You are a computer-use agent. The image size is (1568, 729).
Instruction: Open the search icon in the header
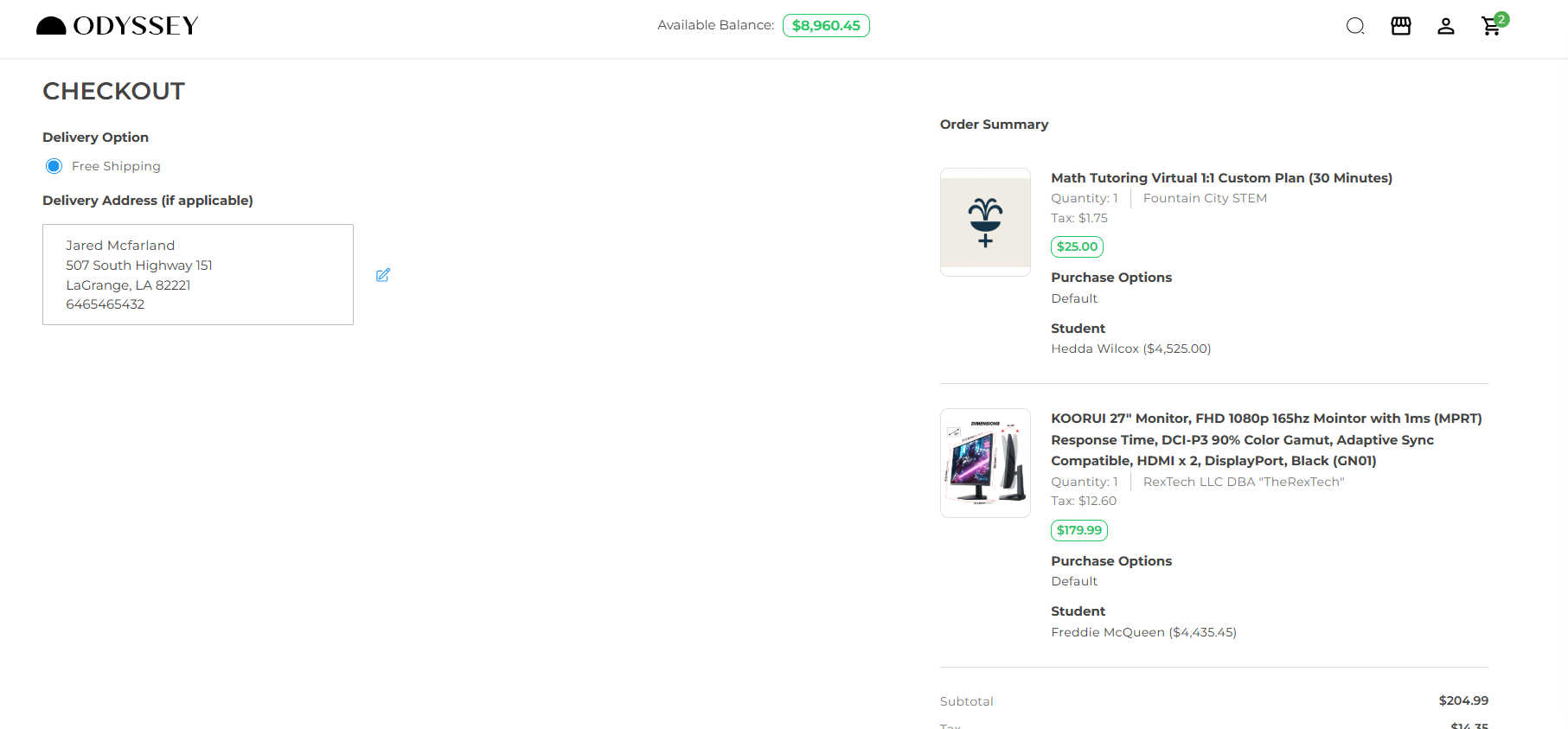(x=1354, y=26)
